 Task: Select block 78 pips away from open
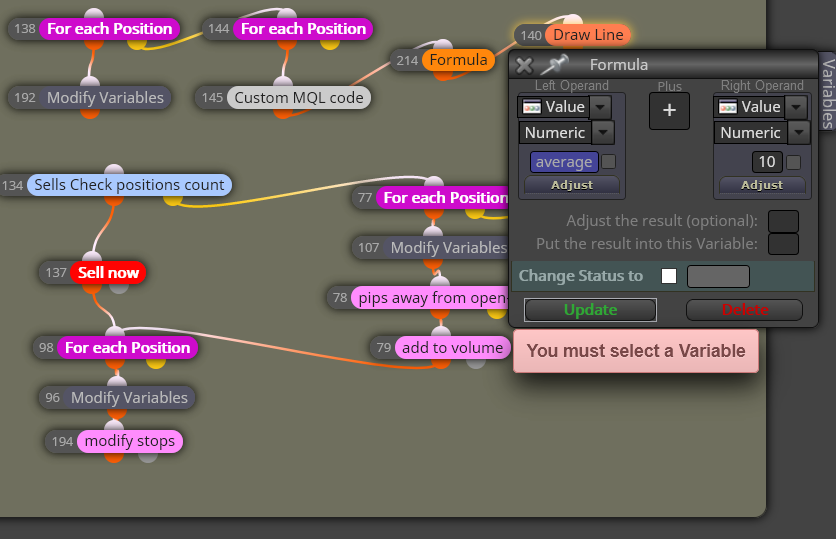coord(432,297)
